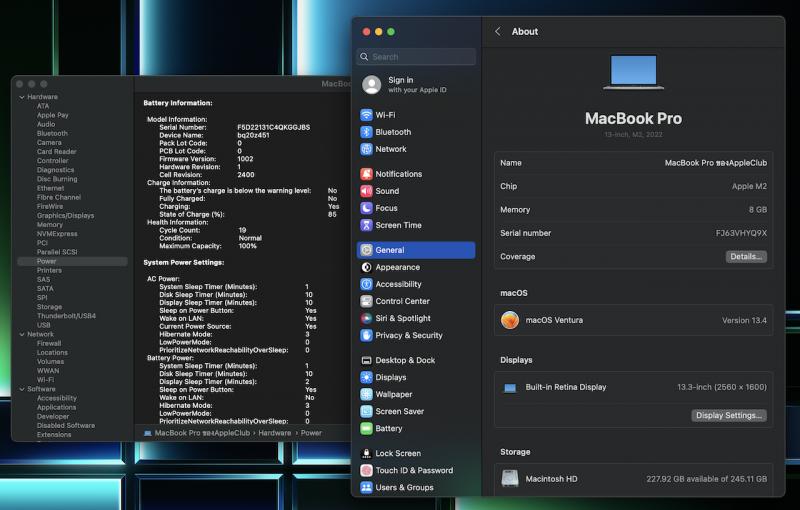800x510 pixels.
Task: Click Lock Screen icon
Action: point(366,453)
